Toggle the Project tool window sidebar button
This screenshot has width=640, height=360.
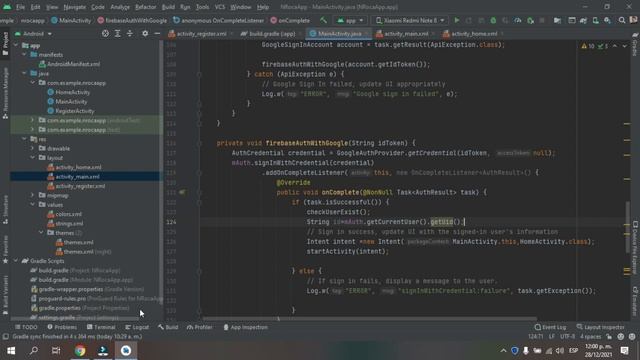5,43
